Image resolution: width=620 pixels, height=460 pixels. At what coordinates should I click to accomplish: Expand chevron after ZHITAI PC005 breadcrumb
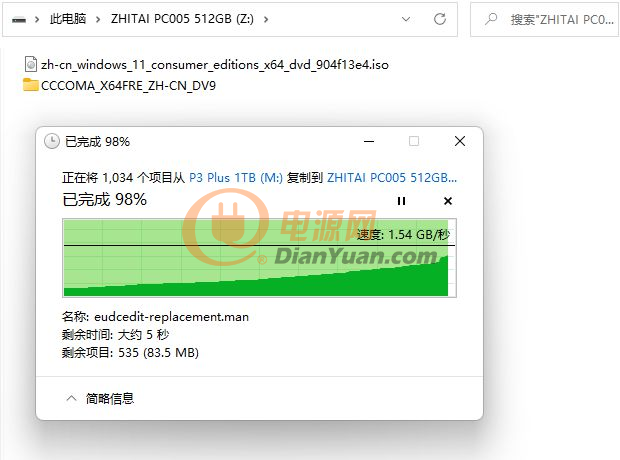point(266,19)
